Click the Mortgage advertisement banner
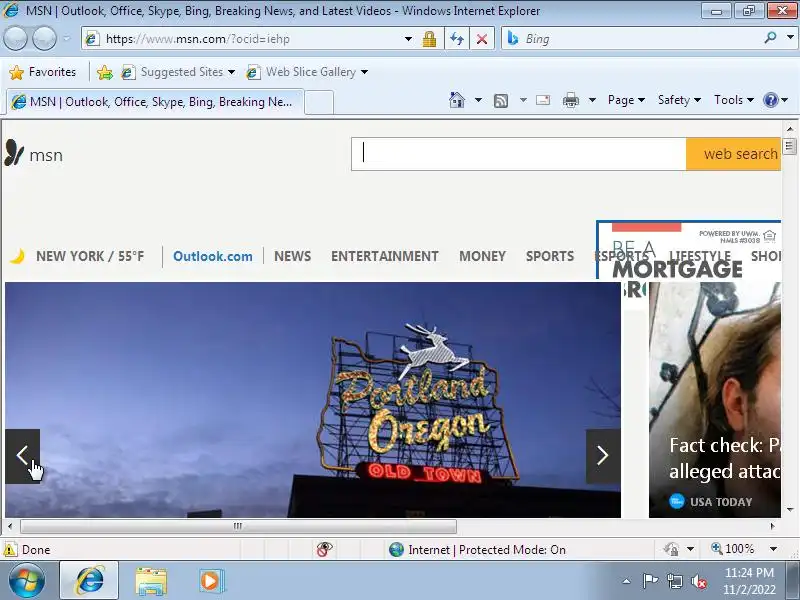The image size is (800, 600). click(688, 250)
